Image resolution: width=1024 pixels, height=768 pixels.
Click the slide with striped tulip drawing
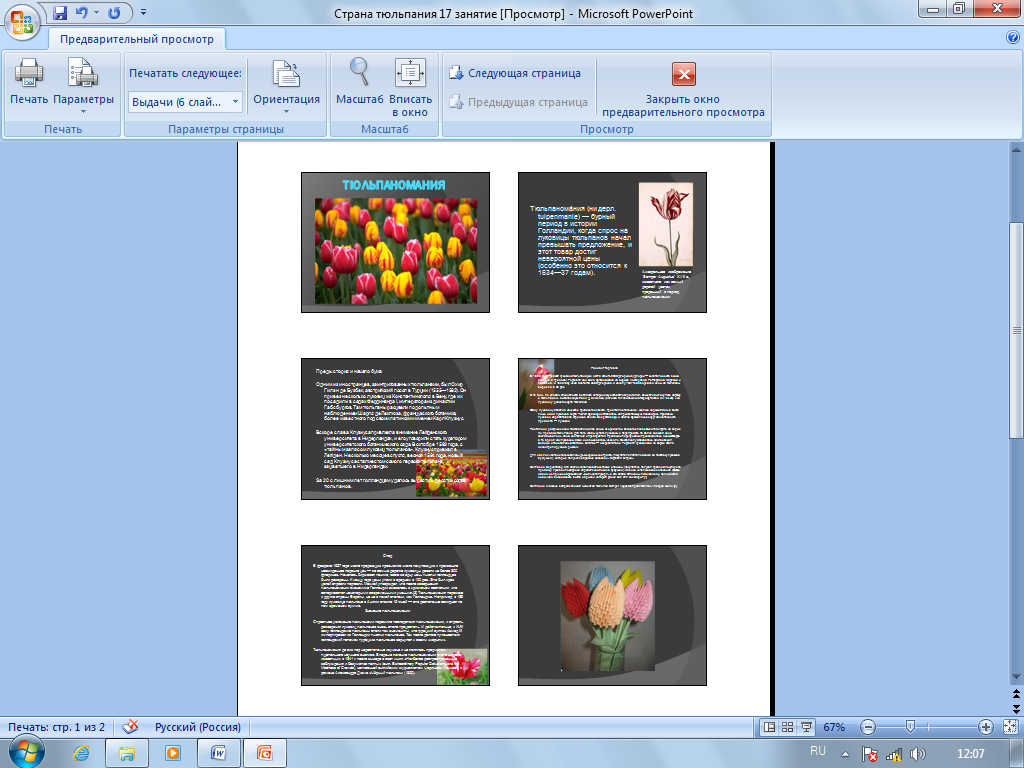pyautogui.click(x=612, y=242)
